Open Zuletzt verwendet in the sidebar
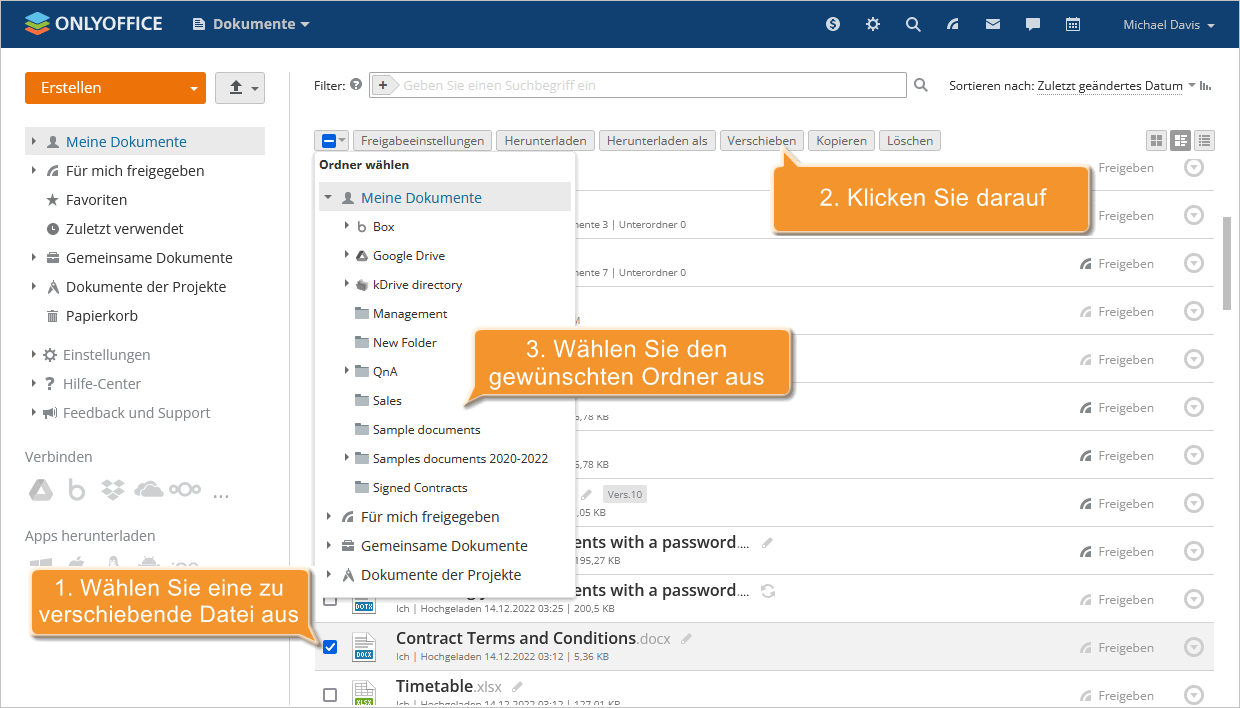1240x708 pixels. (125, 229)
